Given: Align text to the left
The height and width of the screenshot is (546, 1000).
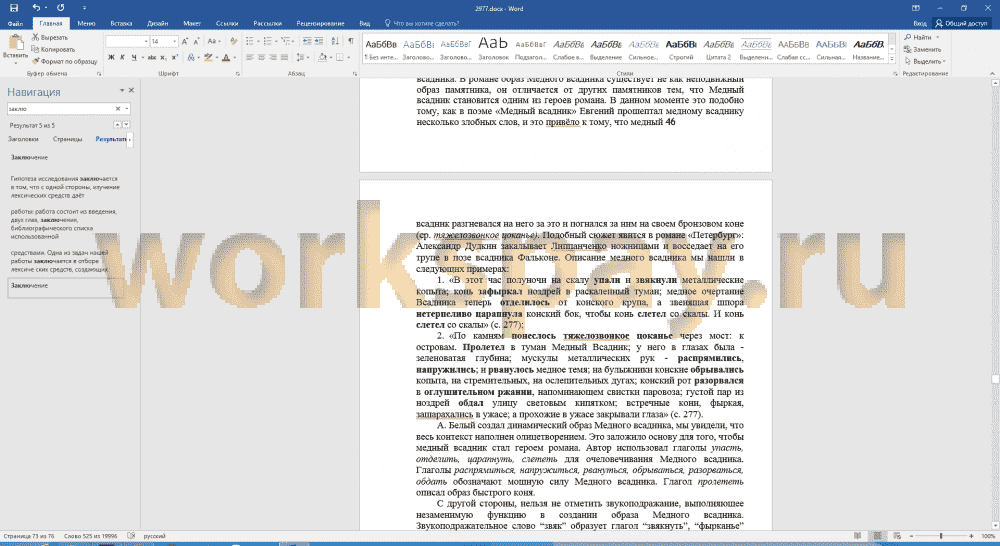Looking at the screenshot, I should (x=250, y=57).
